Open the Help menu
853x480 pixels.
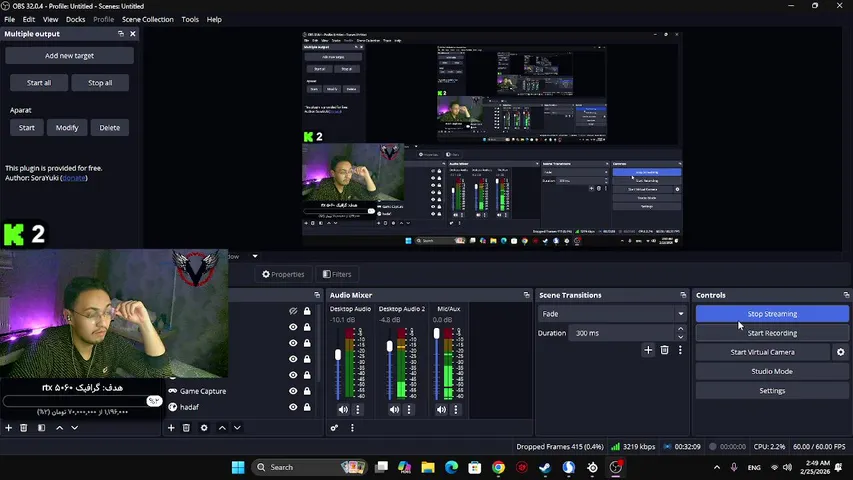click(214, 19)
